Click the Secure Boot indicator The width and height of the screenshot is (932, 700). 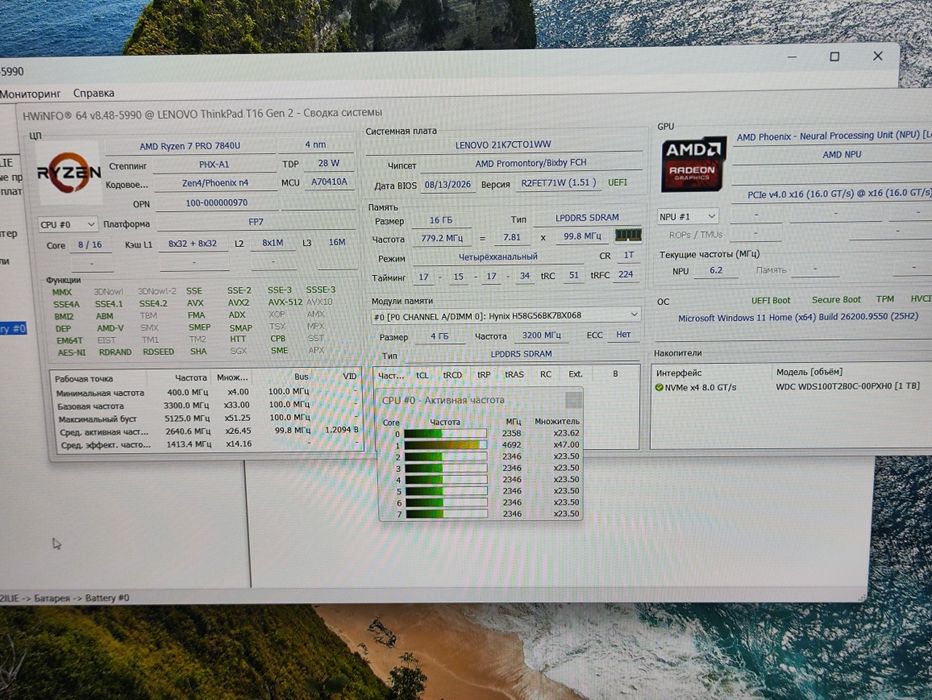(x=836, y=300)
